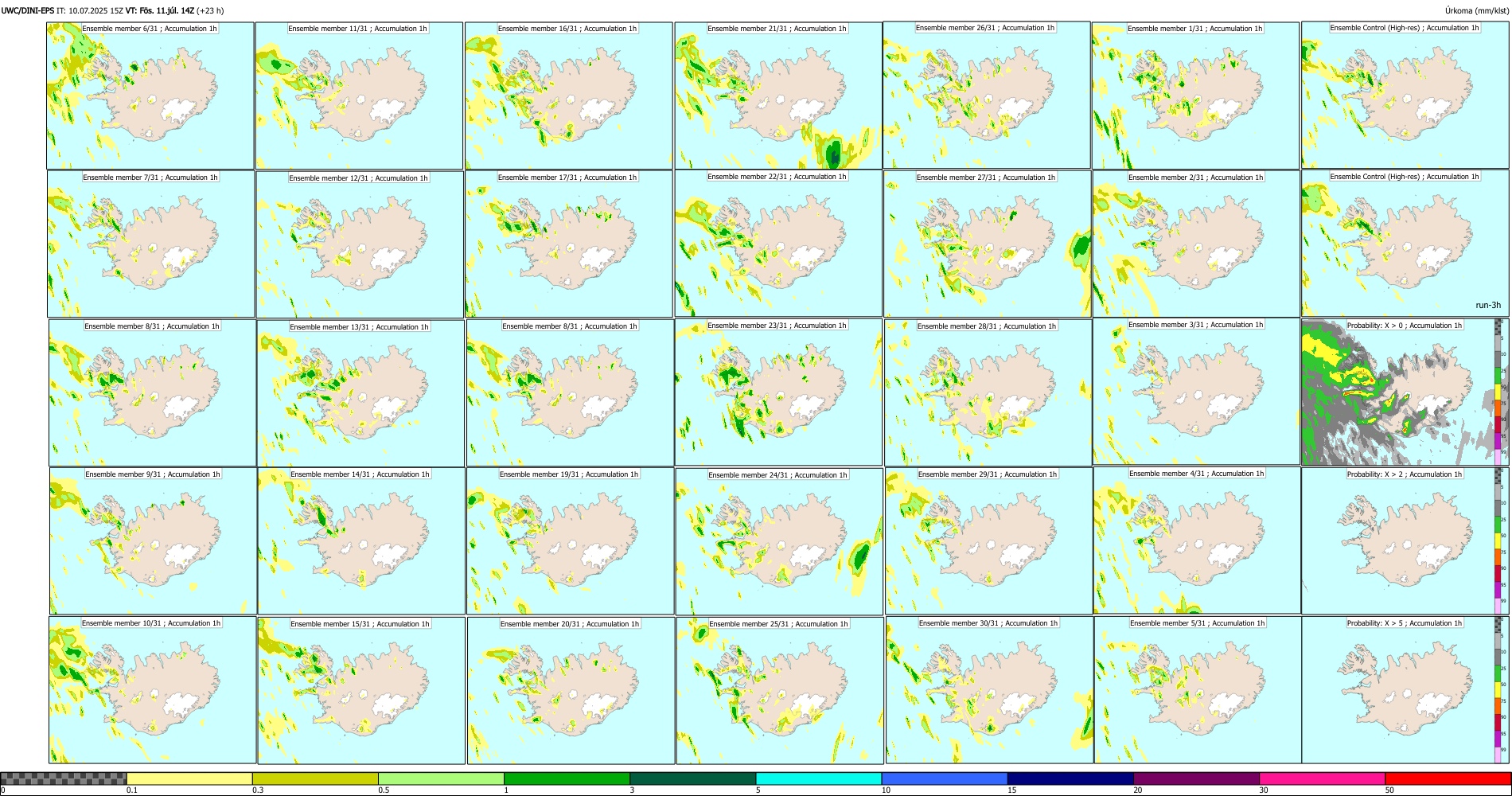This screenshot has height=796, width=1512.
Task: Click the UWC/DINI-EPS header text
Action: click(x=28, y=11)
